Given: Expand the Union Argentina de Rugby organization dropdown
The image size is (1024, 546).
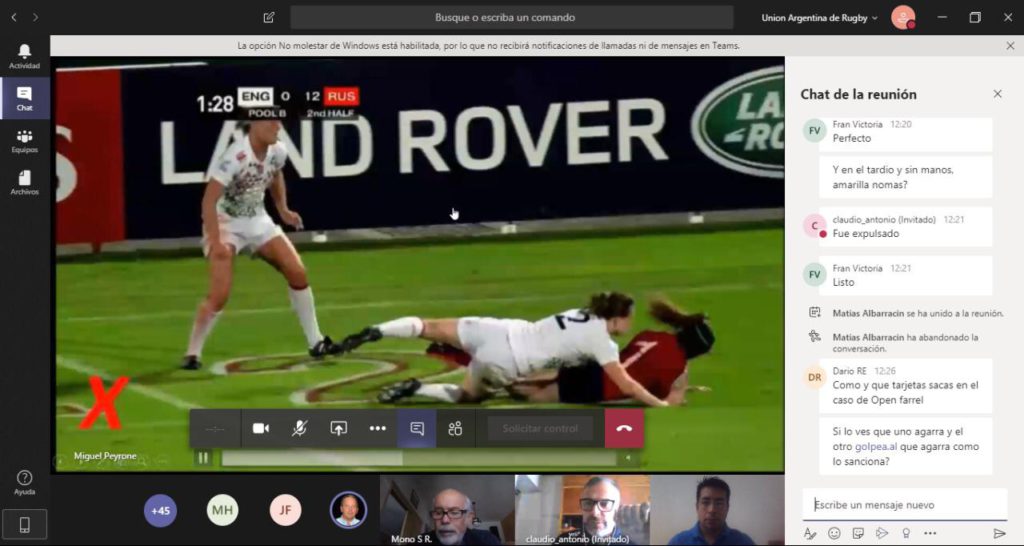Looking at the screenshot, I should [819, 17].
